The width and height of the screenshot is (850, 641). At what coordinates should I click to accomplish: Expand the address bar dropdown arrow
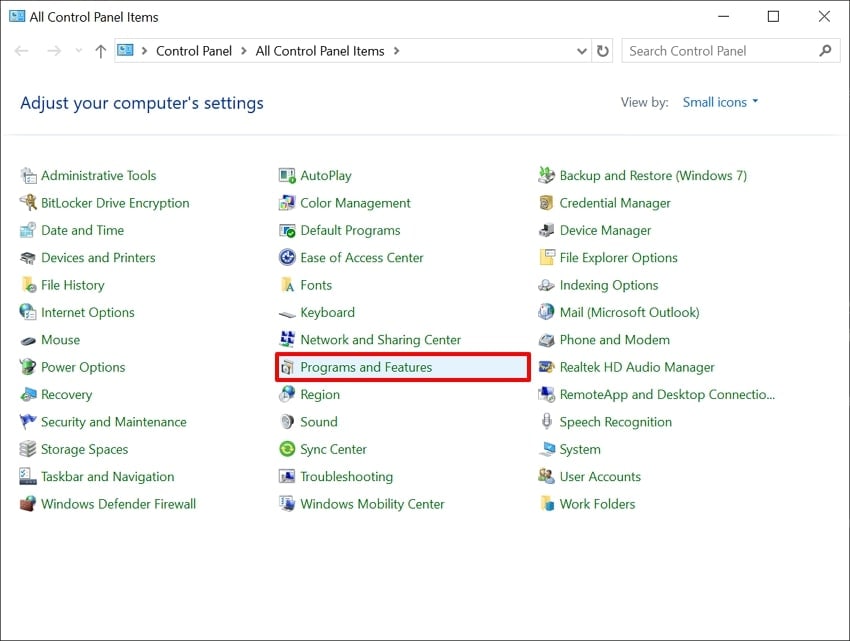[580, 50]
